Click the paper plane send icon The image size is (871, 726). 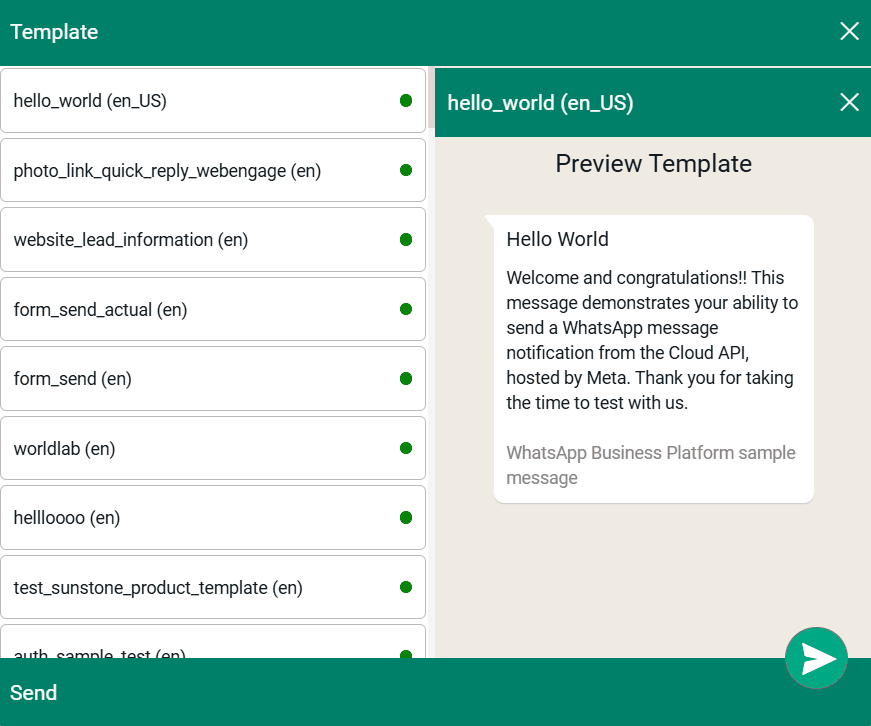[816, 658]
